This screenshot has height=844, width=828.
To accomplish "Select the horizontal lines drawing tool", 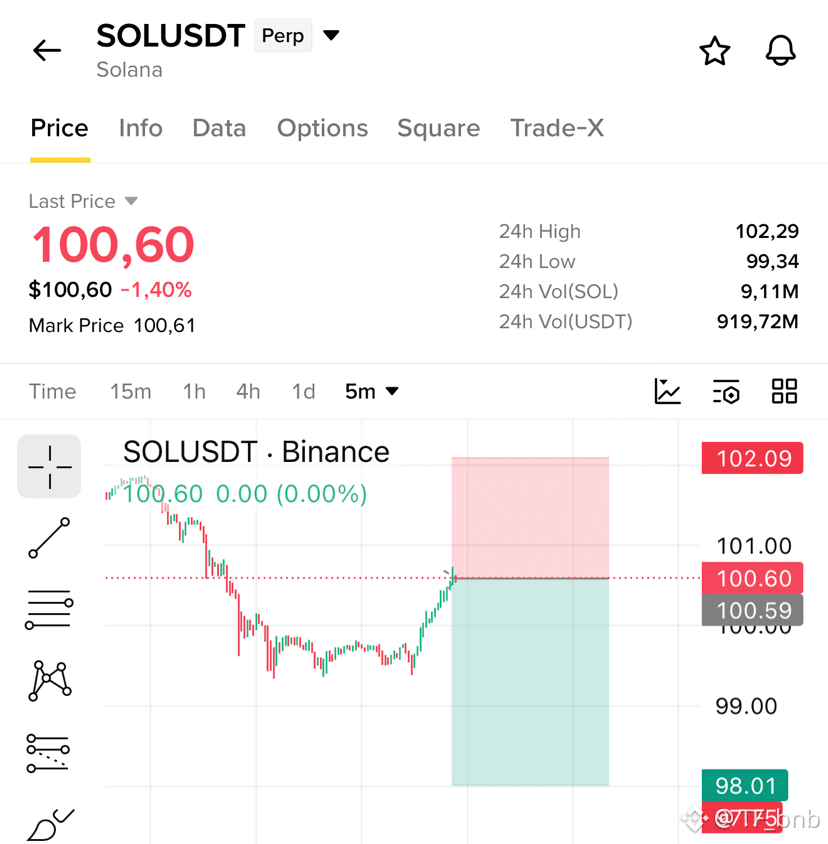I will click(x=49, y=609).
